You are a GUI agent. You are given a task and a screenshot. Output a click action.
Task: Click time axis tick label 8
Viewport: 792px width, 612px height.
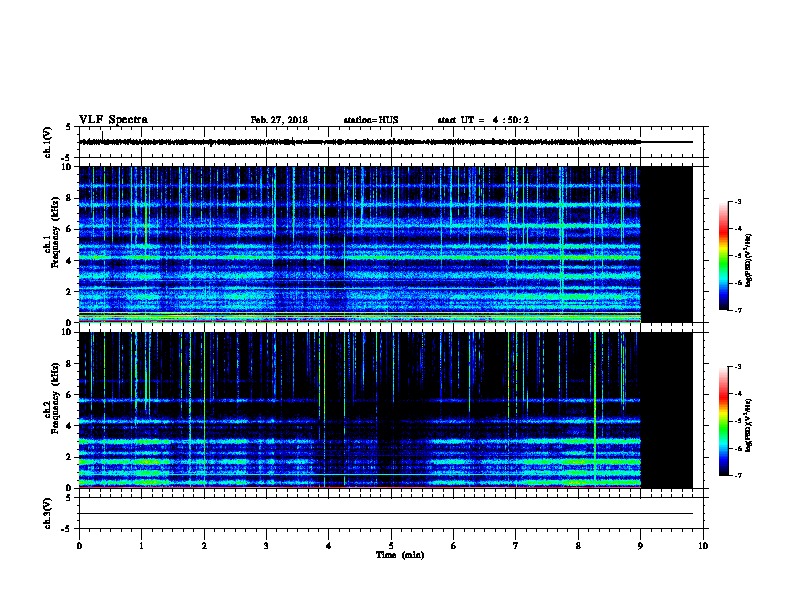click(578, 546)
